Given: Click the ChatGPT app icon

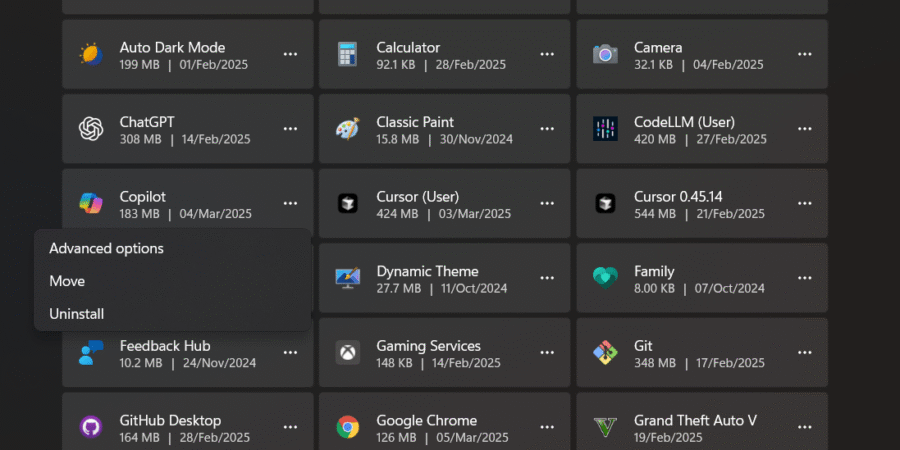Looking at the screenshot, I should [x=91, y=129].
